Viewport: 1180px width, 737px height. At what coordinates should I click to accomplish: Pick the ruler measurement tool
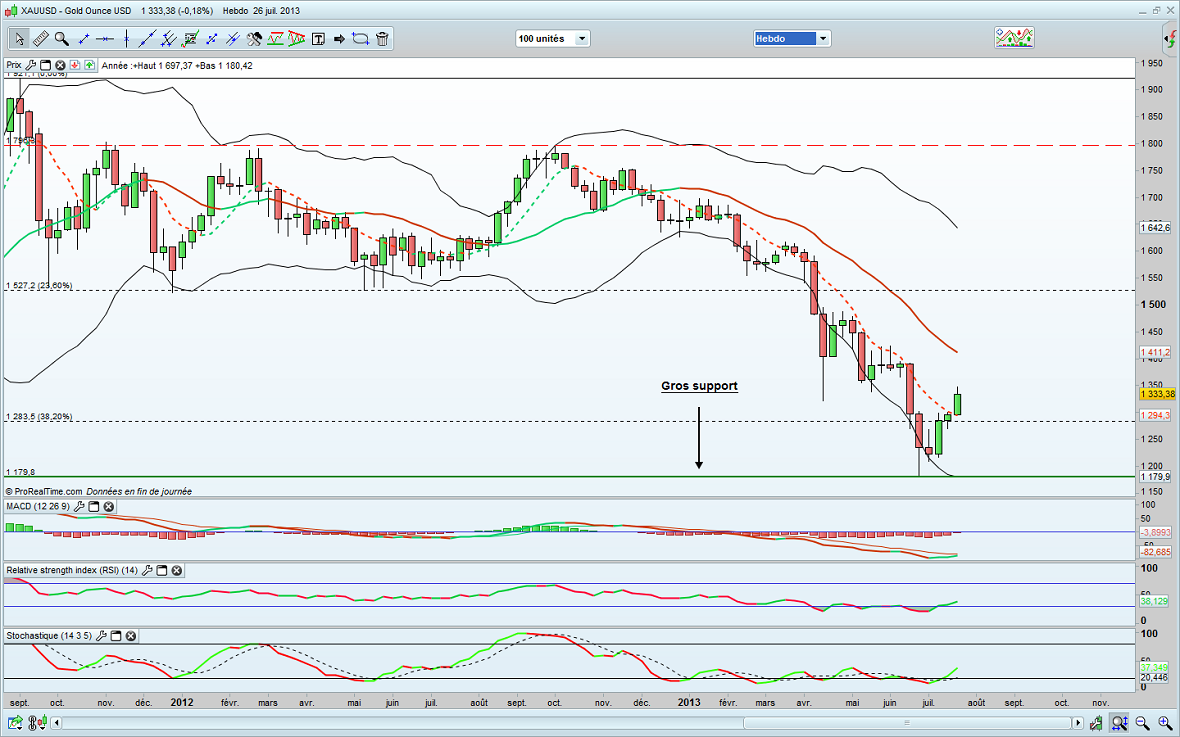point(41,39)
